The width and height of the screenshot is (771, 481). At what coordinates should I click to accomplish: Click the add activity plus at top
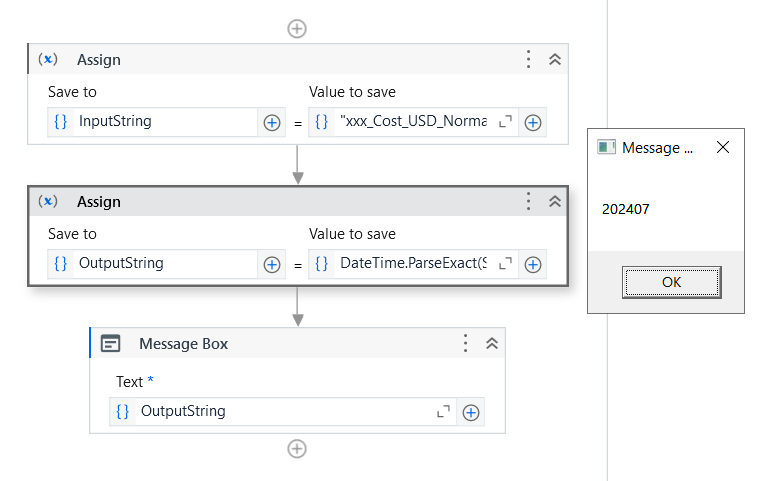coord(297,28)
